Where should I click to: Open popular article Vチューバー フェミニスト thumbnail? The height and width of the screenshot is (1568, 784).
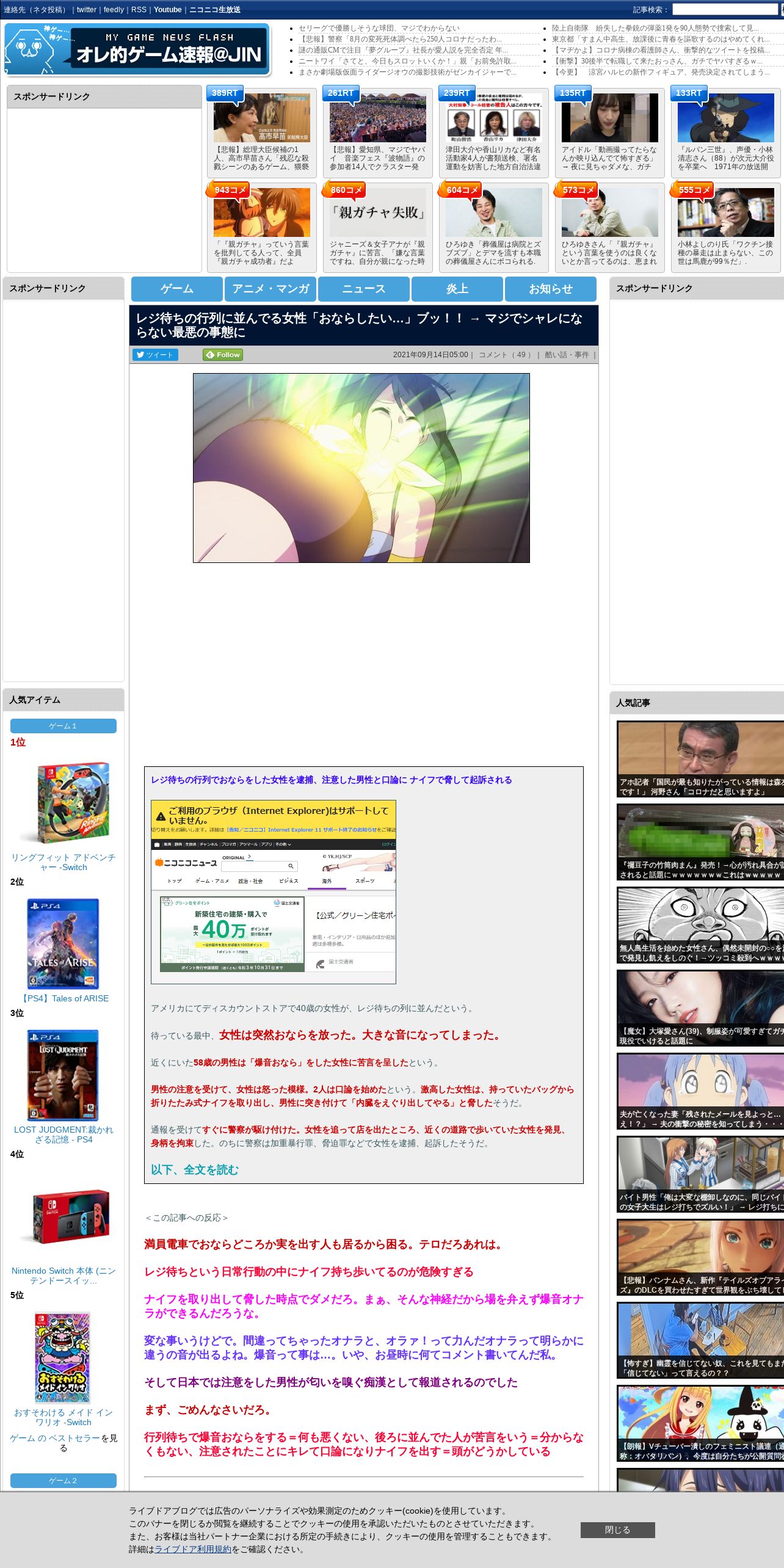pos(700,1423)
